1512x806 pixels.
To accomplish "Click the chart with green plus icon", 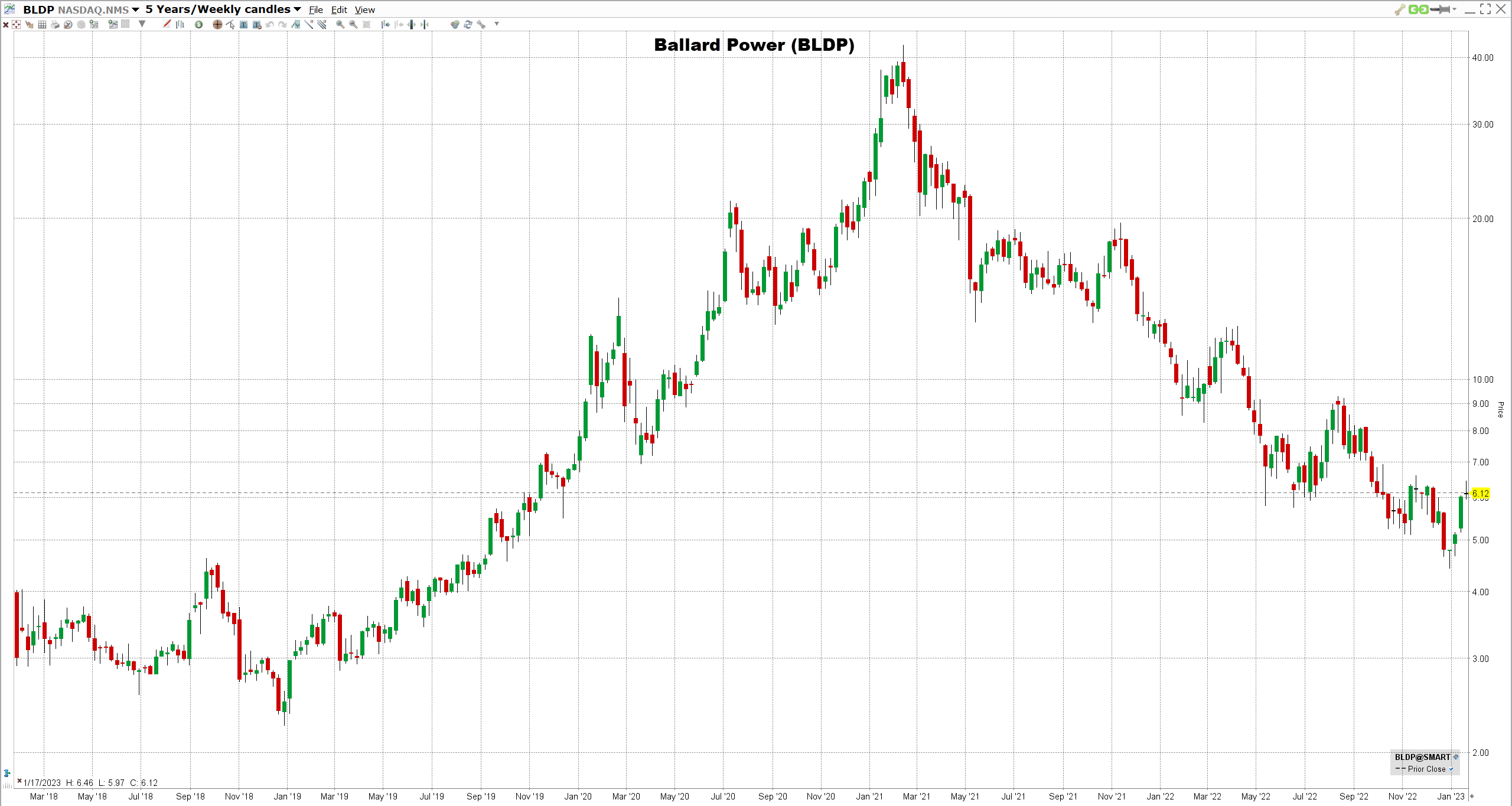I will (x=94, y=25).
